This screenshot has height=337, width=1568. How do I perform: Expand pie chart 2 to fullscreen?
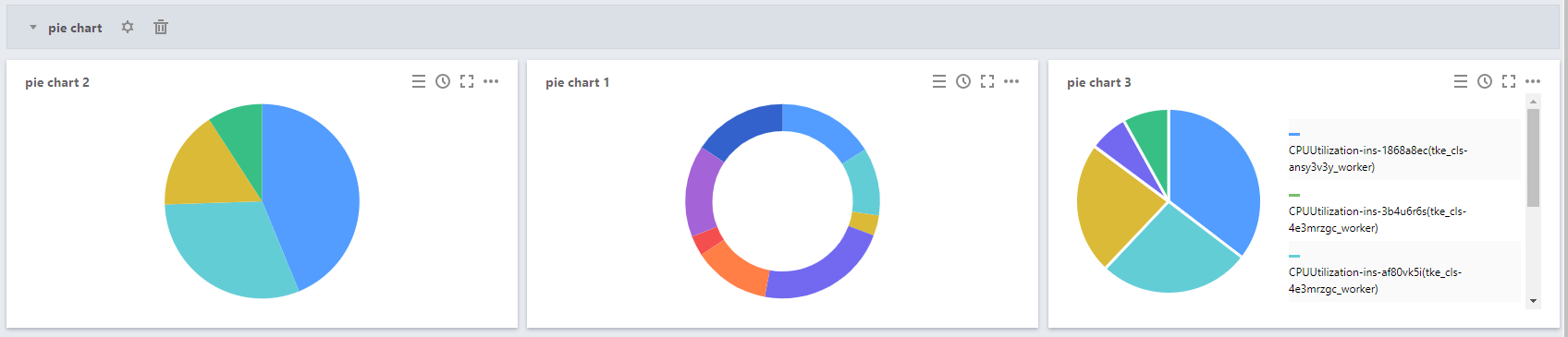pos(467,82)
